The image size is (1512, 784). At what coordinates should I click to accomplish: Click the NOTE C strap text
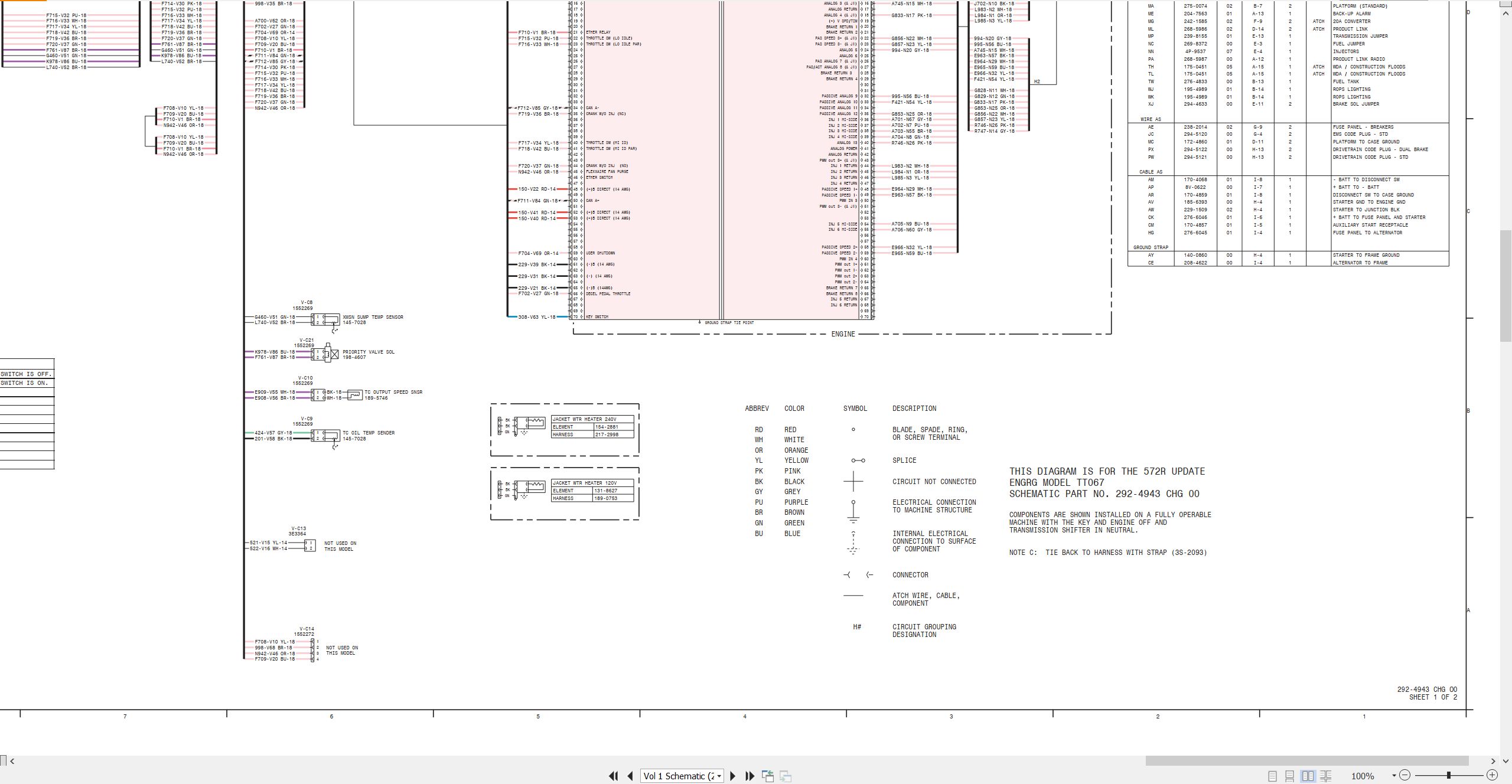1108,553
